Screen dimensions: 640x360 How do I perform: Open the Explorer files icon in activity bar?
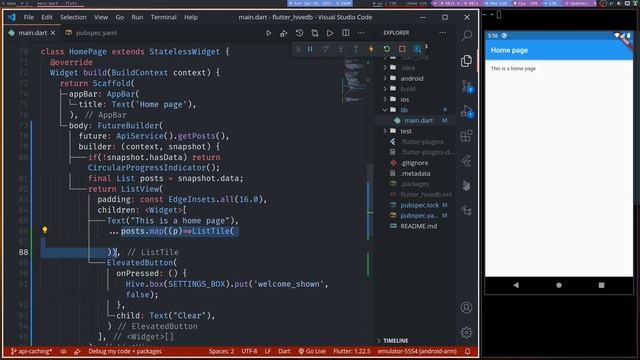pos(466,61)
